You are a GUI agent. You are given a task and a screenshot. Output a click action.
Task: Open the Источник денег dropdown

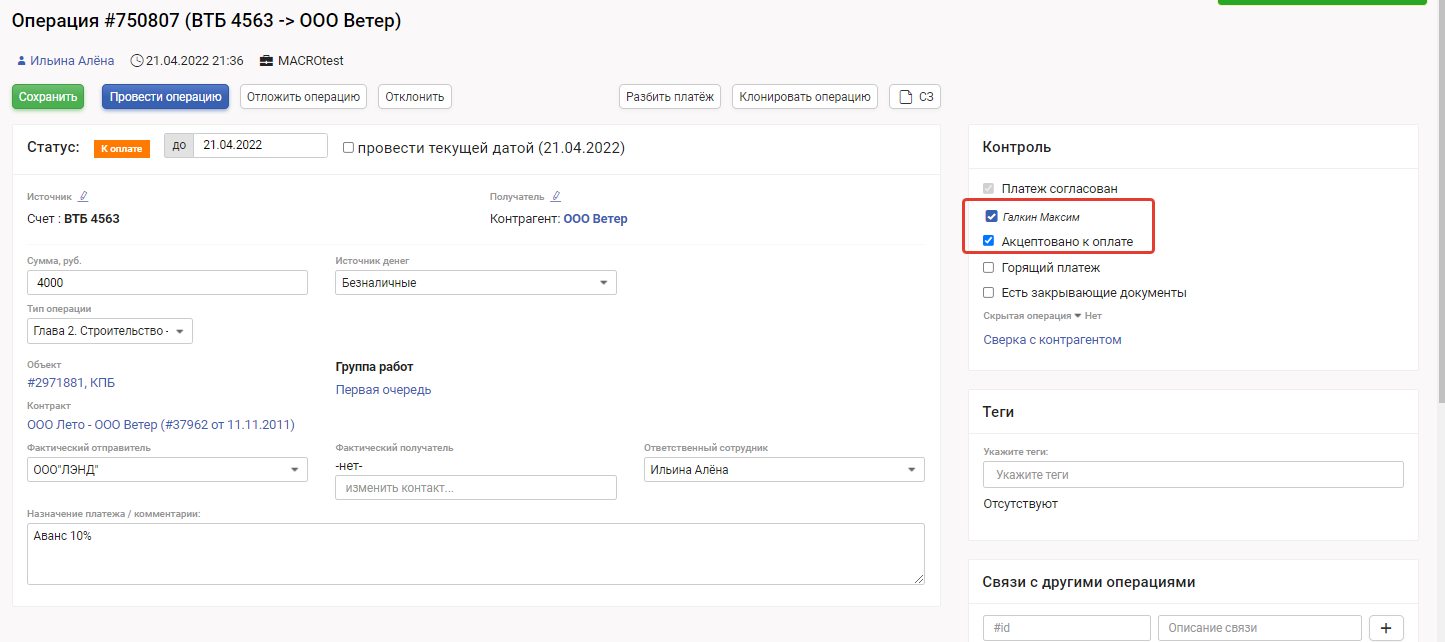click(x=476, y=283)
